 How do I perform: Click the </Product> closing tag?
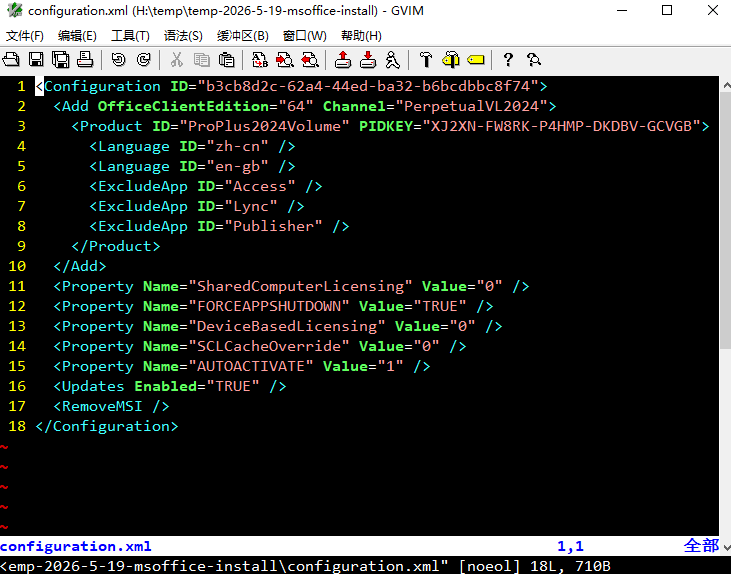[116, 246]
